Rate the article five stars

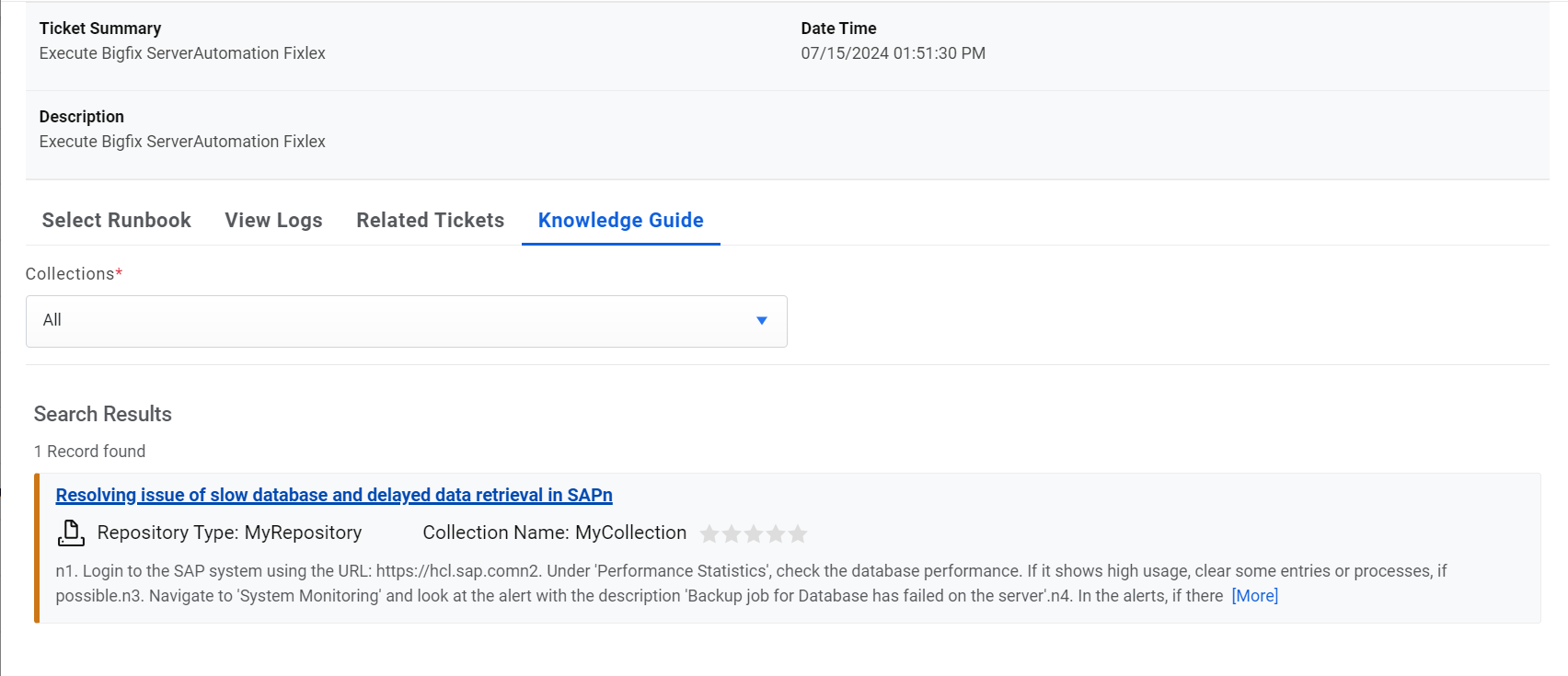798,533
